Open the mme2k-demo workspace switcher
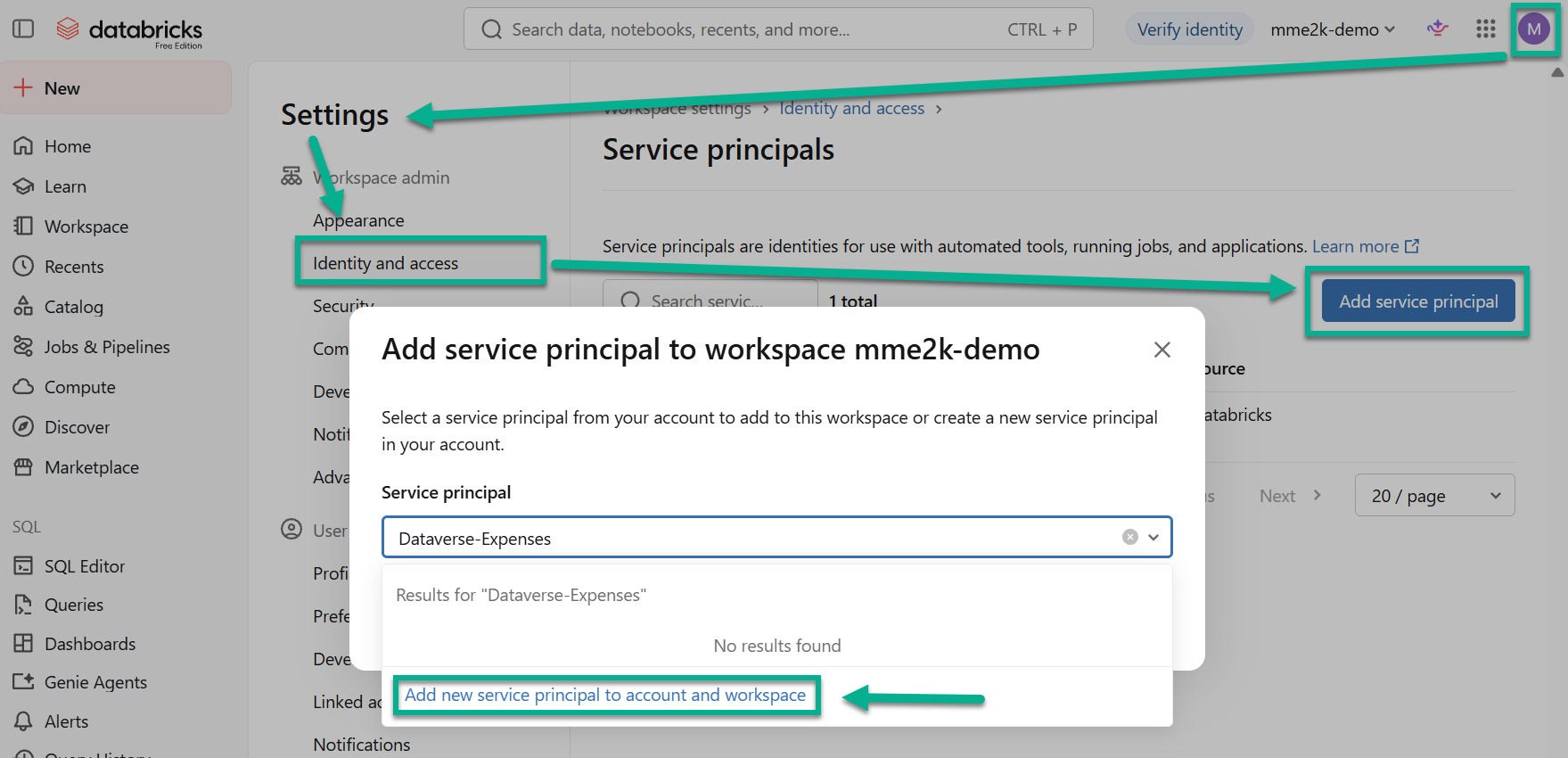Viewport: 1568px width, 758px height. 1333,29
